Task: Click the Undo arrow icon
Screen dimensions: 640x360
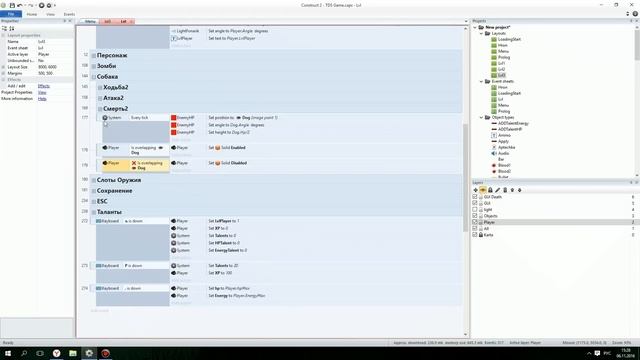Action: coord(20,5)
